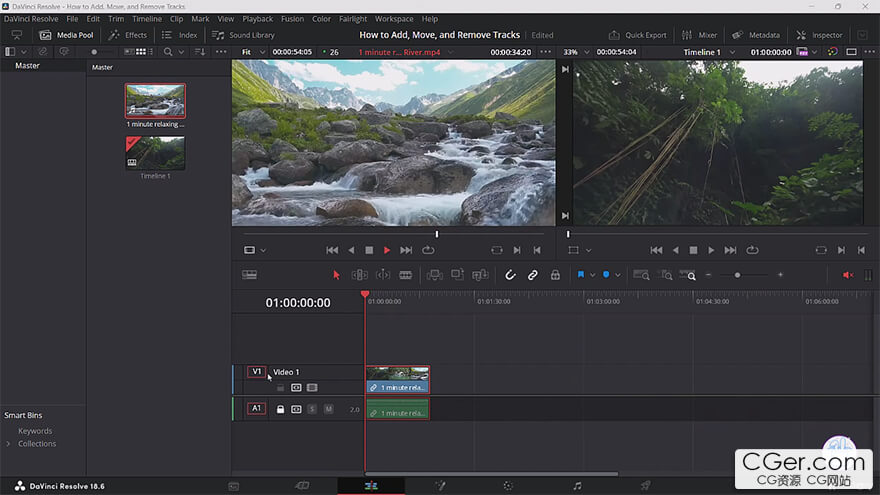Toggle the Snapping magnet icon
This screenshot has height=495, width=880.
(x=510, y=275)
